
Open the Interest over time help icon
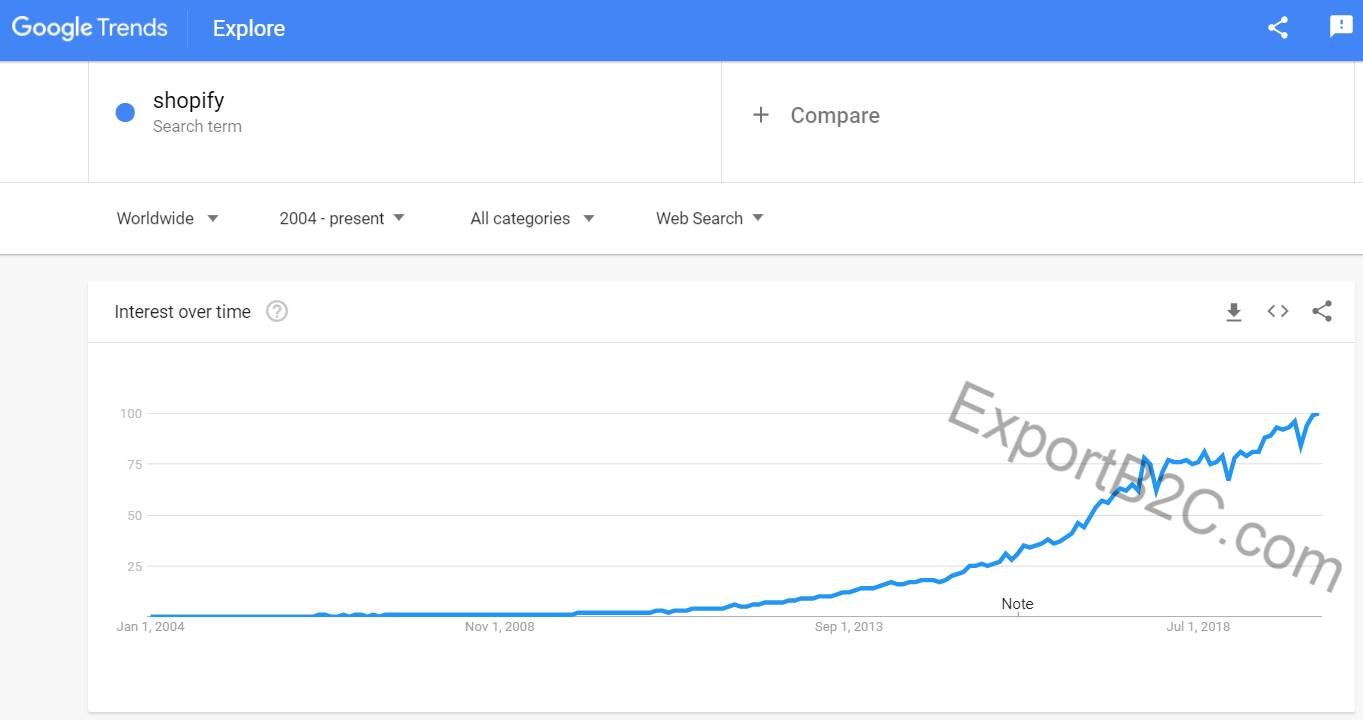point(277,312)
